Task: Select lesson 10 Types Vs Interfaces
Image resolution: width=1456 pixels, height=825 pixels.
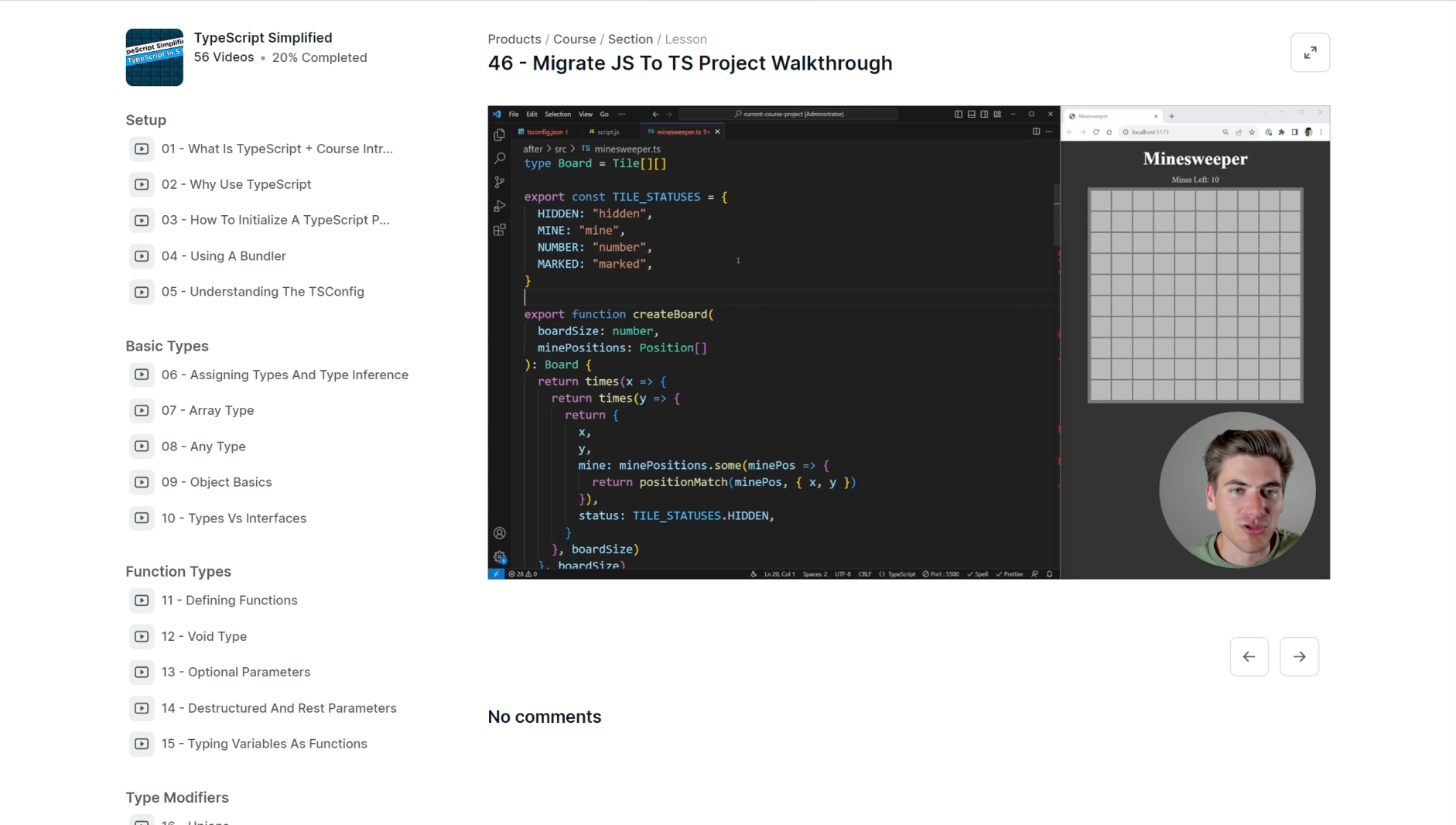Action: tap(234, 519)
